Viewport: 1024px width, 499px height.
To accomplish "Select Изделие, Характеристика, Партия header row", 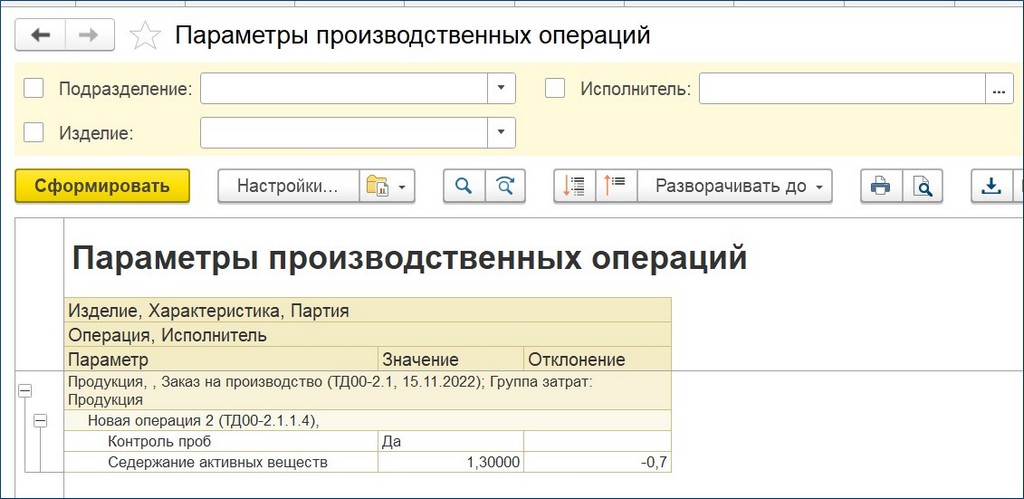I will coord(368,311).
